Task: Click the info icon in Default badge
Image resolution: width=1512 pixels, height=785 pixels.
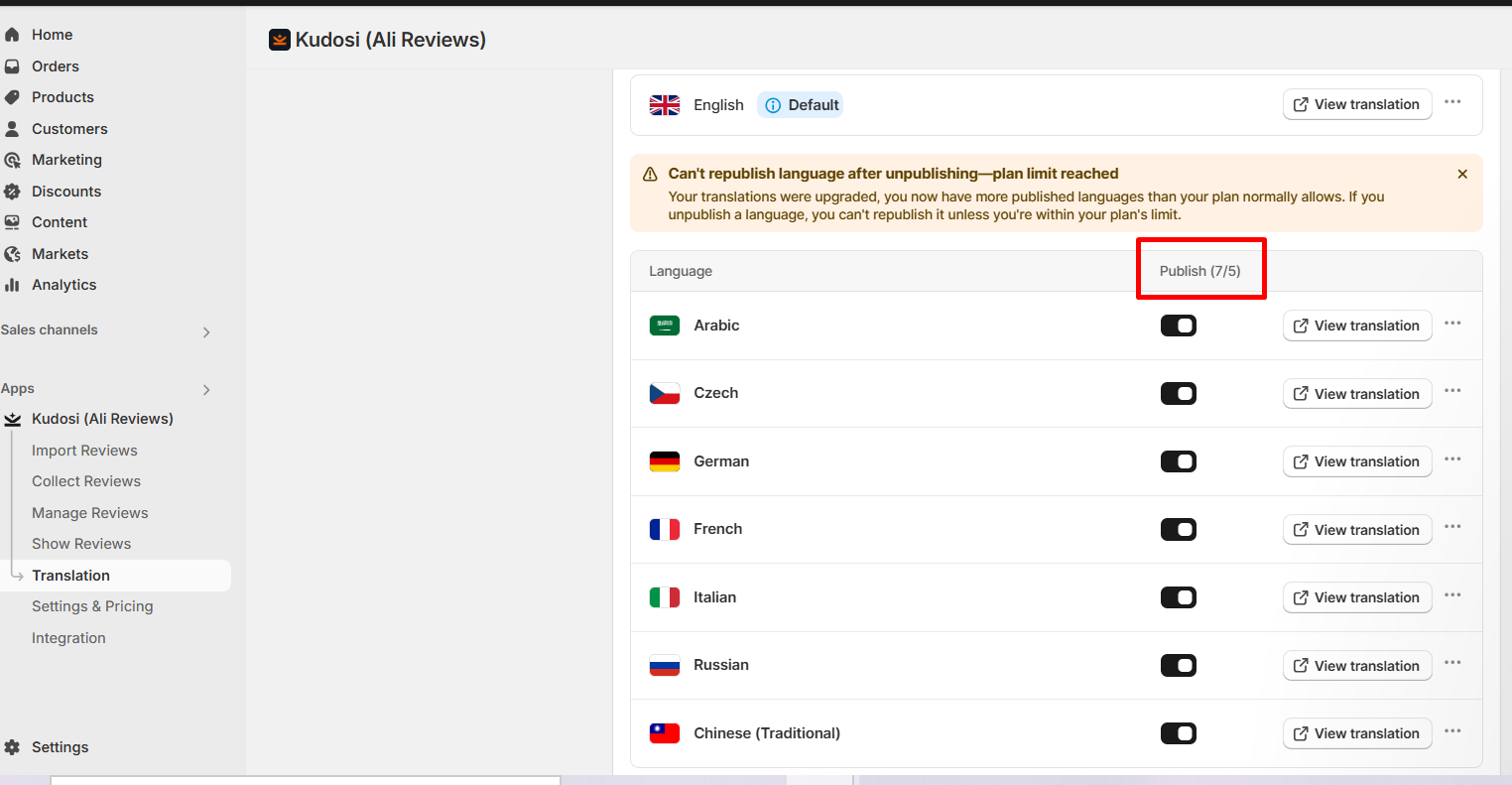Action: coord(773,105)
